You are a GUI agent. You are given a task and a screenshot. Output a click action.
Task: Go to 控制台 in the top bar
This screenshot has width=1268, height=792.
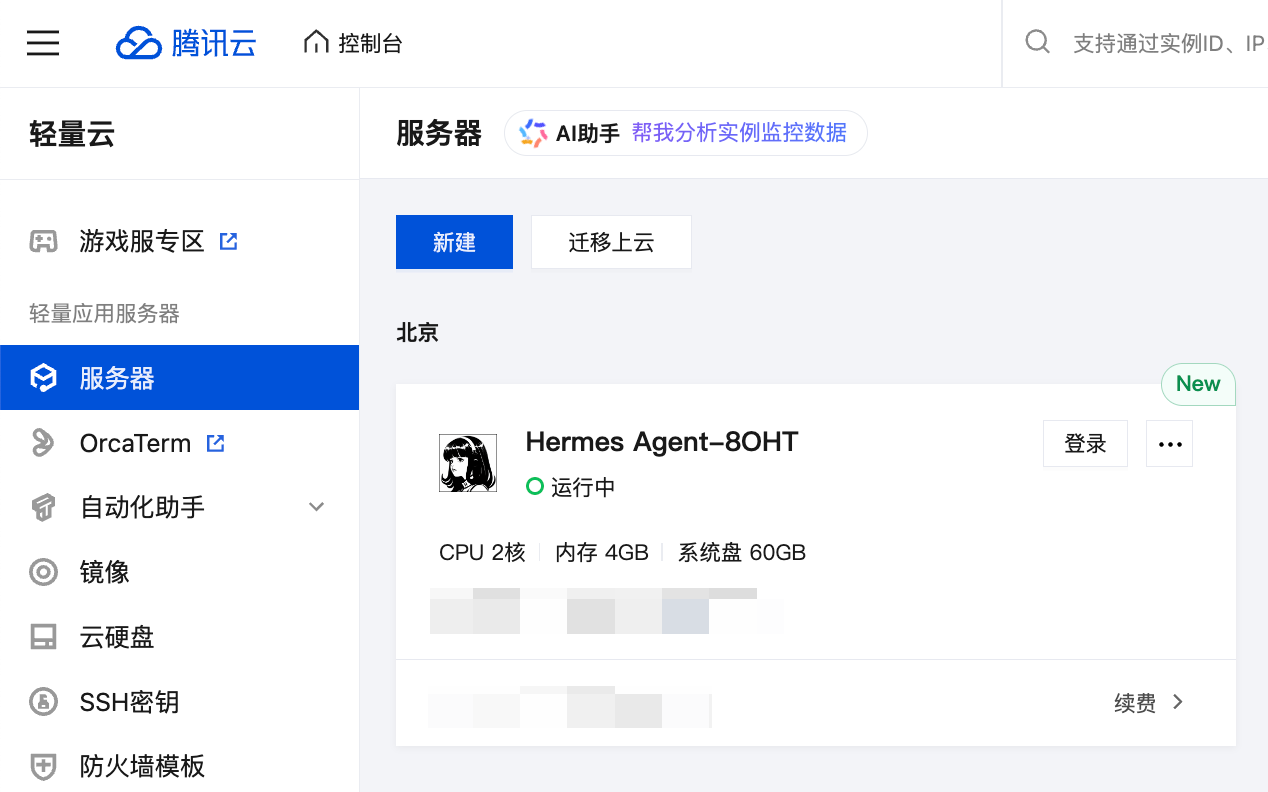[x=352, y=42]
